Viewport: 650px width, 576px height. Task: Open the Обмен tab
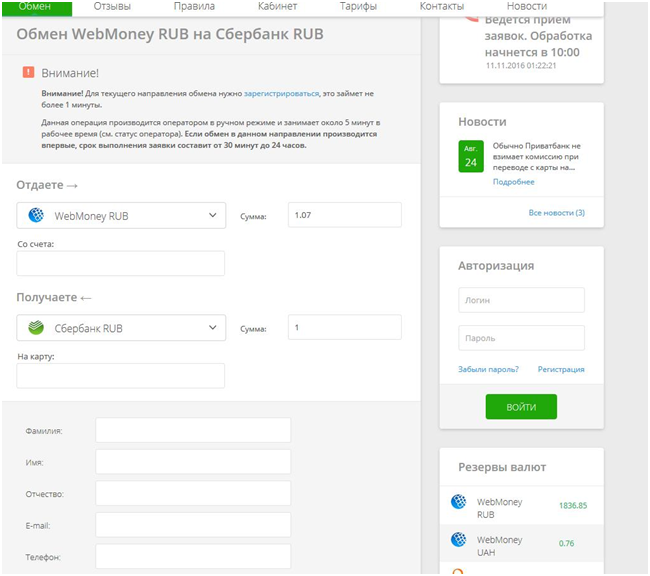[36, 8]
